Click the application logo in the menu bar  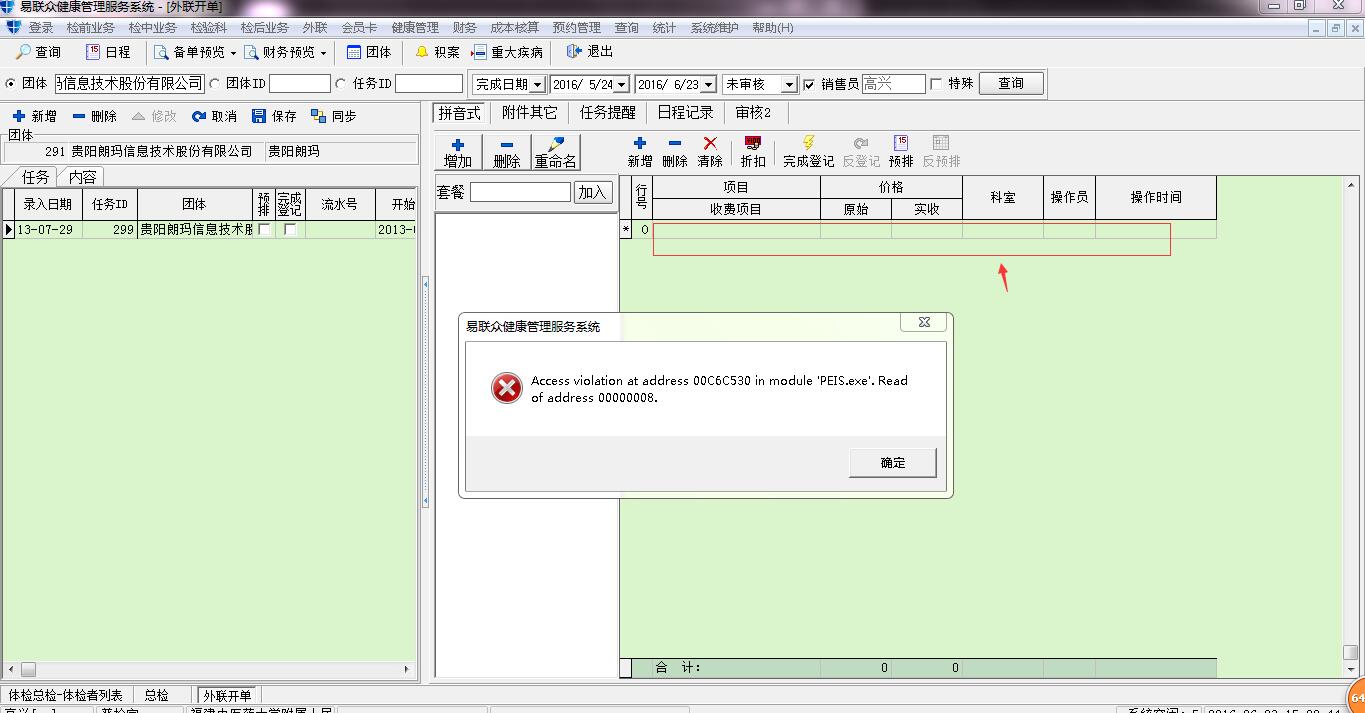pyautogui.click(x=13, y=27)
